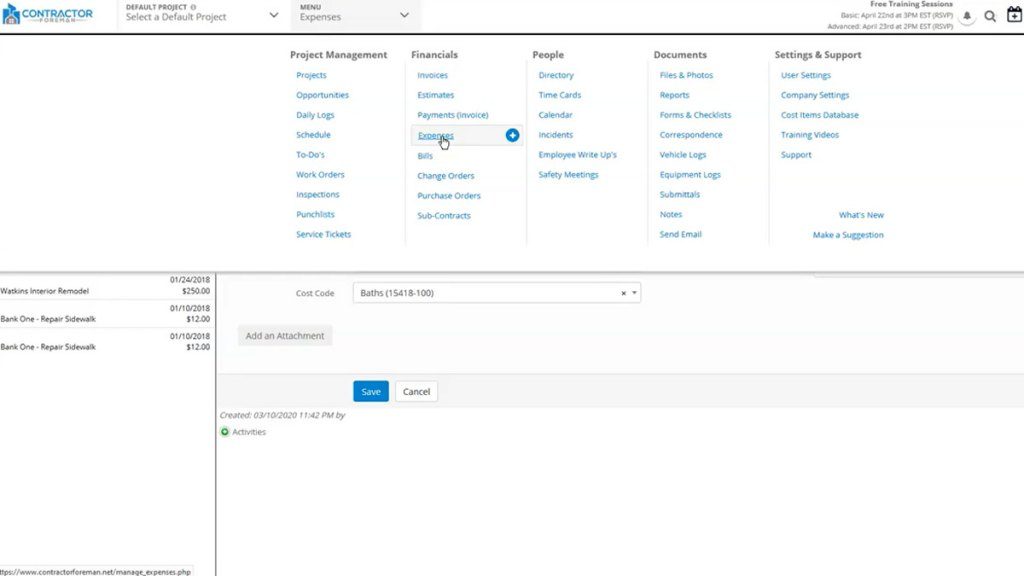The image size is (1024, 576).
Task: Click the Cancel button
Action: (416, 391)
